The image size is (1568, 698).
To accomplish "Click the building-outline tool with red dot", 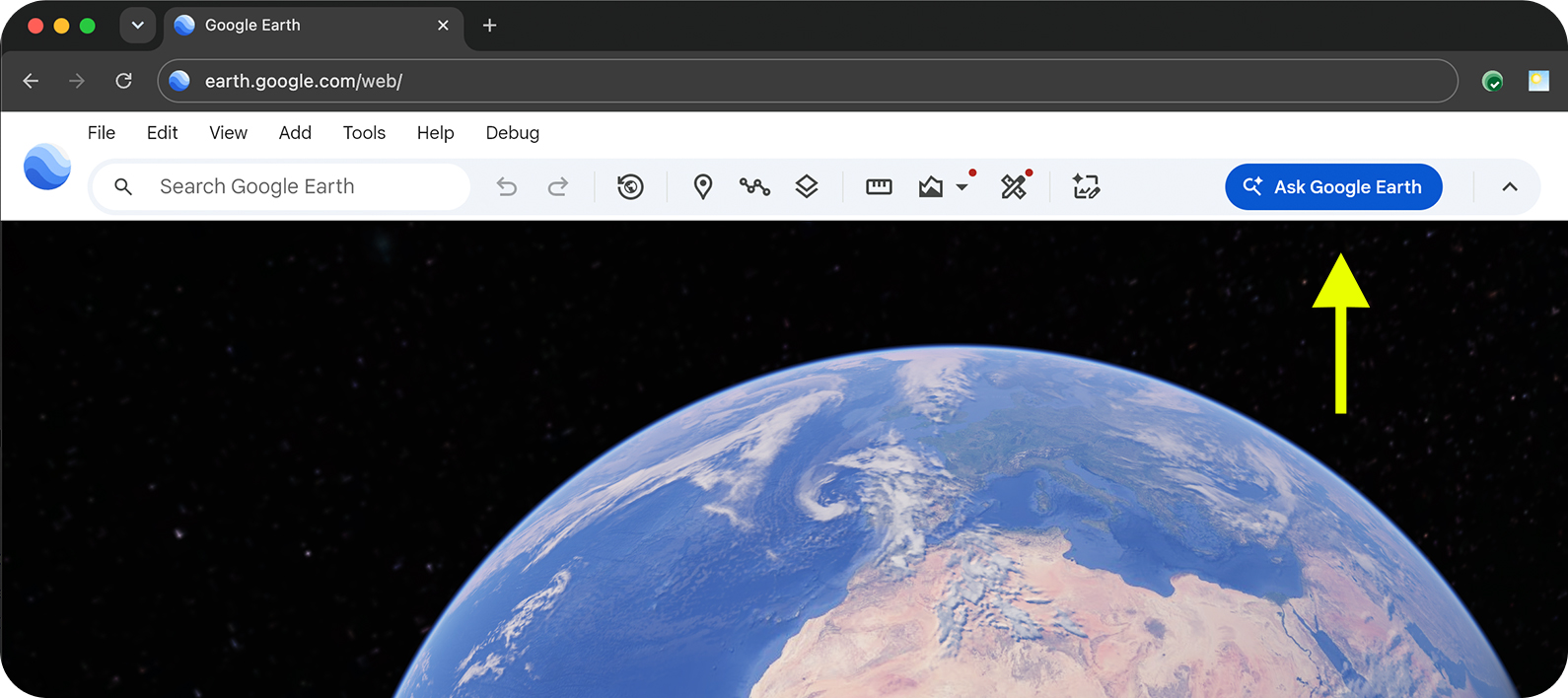I will tap(931, 186).
